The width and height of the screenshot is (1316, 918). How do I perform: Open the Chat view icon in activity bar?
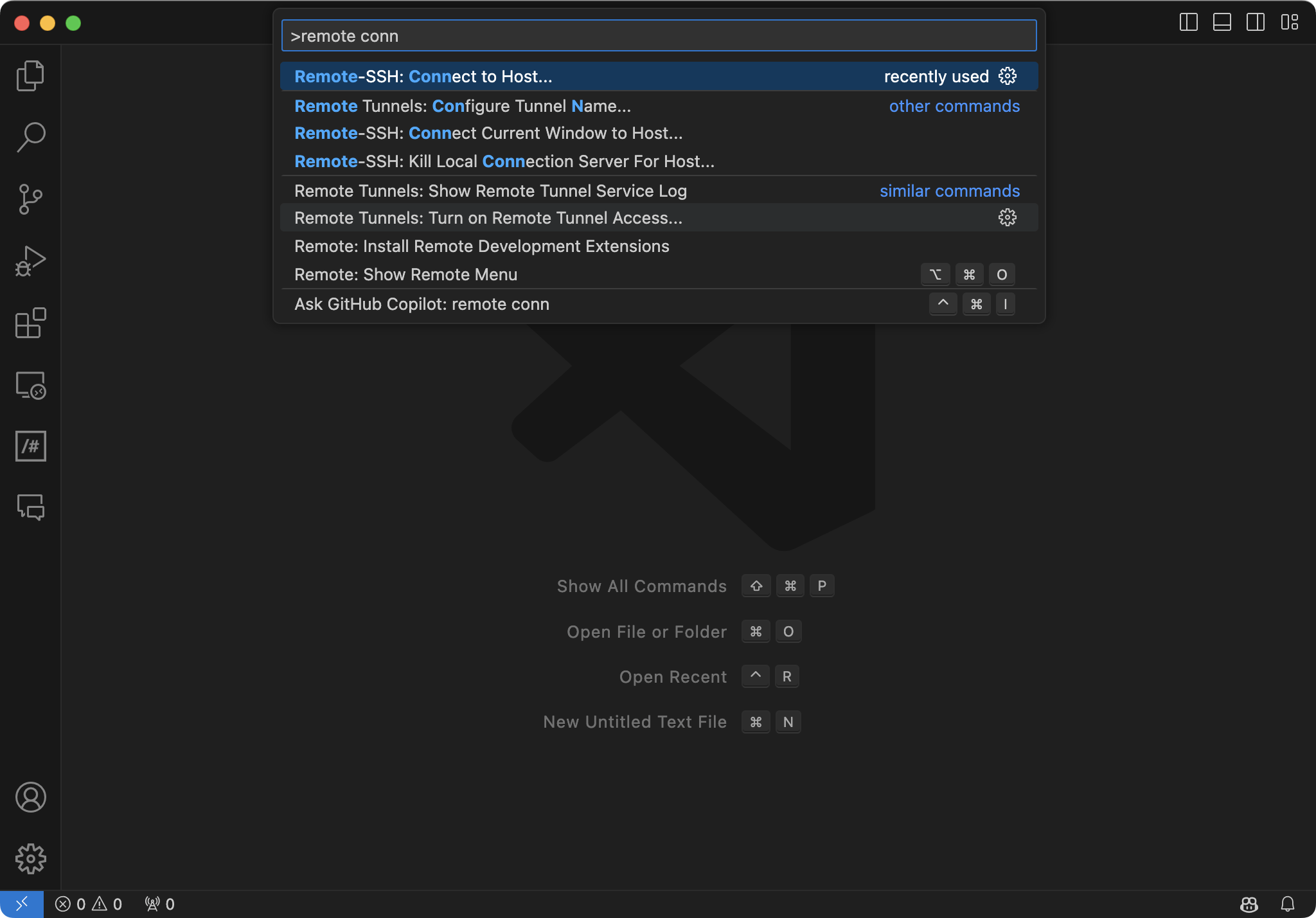pyautogui.click(x=30, y=508)
